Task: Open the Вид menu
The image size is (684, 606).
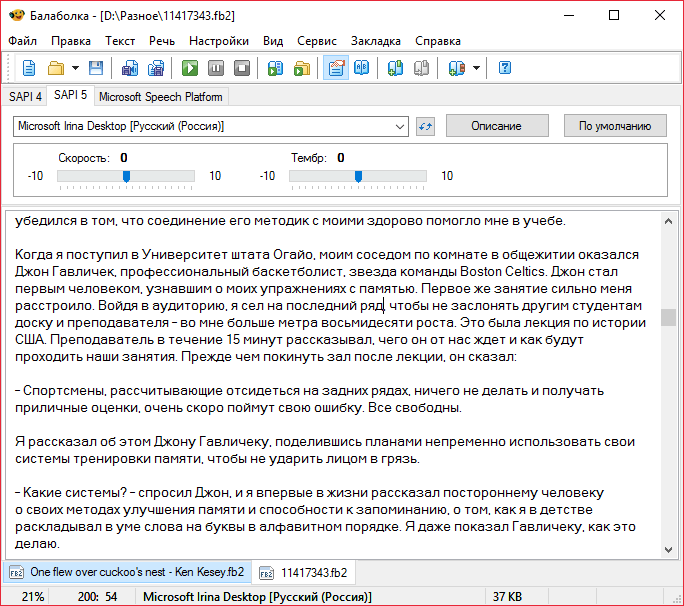Action: [x=273, y=41]
